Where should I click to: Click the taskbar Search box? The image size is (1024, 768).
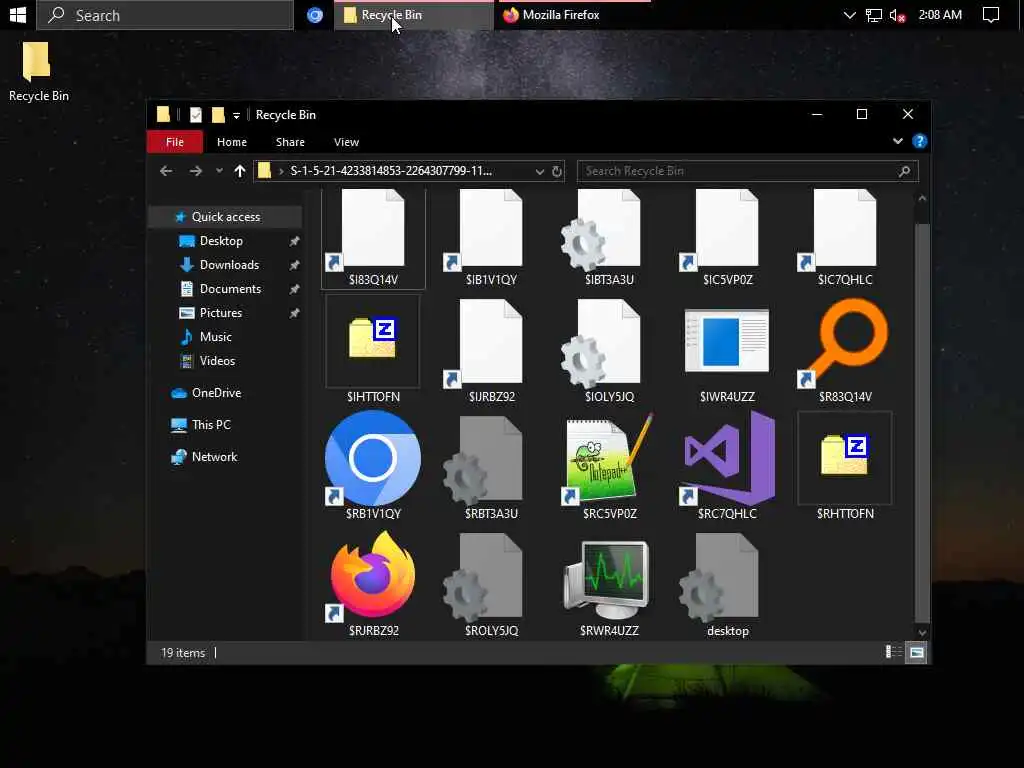pyautogui.click(x=165, y=15)
